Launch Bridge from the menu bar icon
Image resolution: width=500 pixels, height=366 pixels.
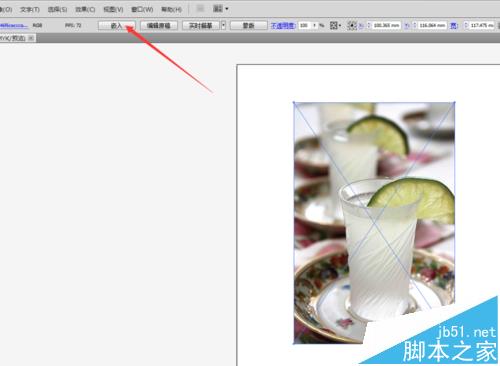(x=200, y=8)
